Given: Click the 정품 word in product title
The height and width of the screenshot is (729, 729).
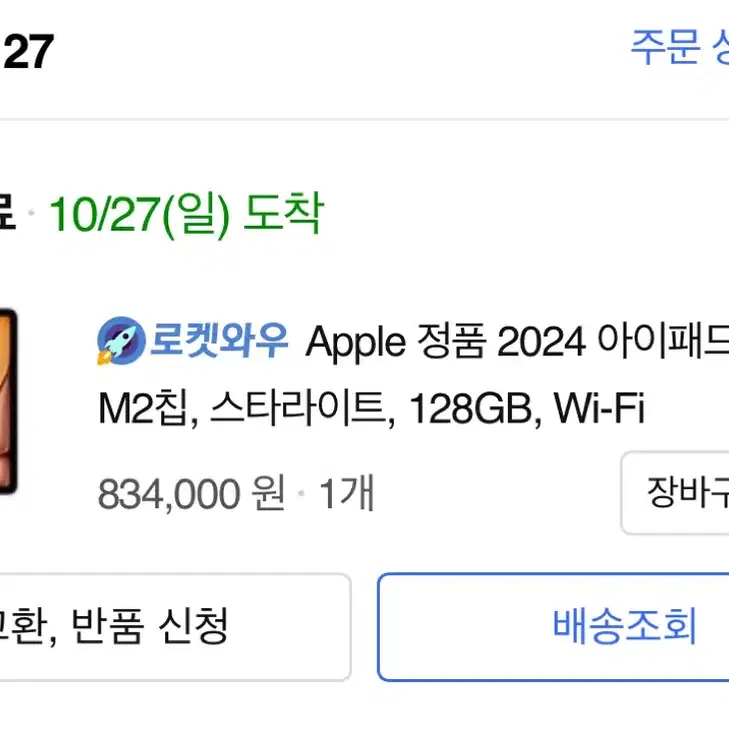Looking at the screenshot, I should [451, 341].
